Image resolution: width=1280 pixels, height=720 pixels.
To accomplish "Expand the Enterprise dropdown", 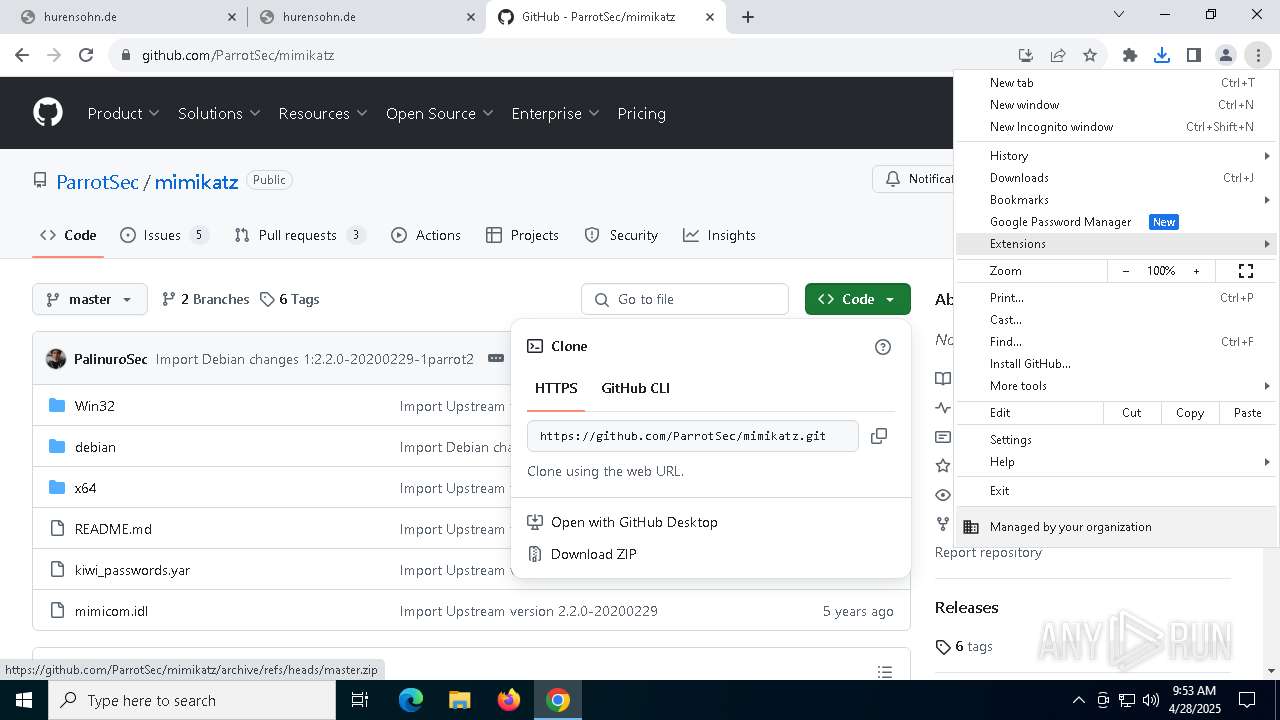I will click(555, 113).
